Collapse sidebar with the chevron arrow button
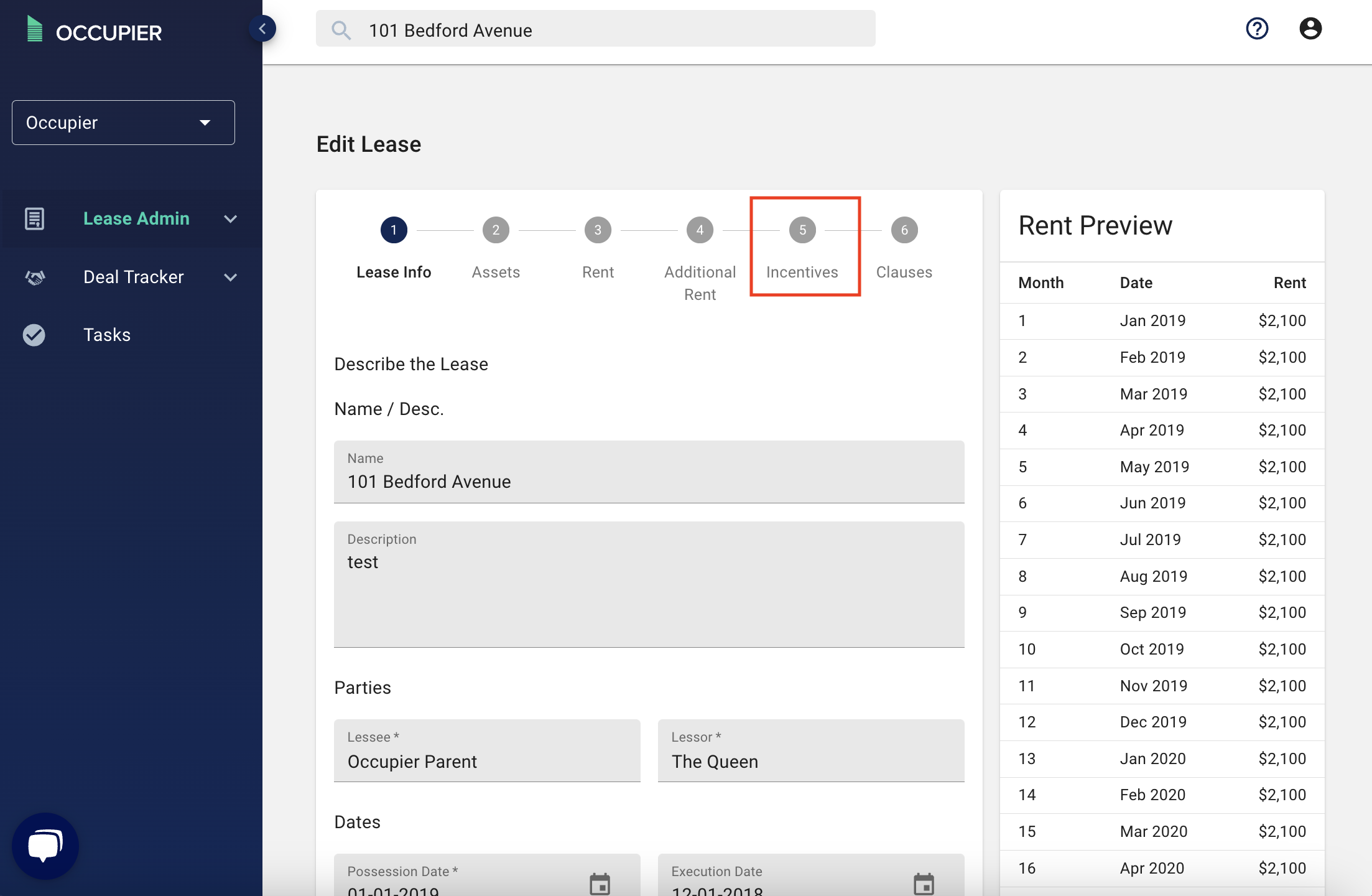 262,29
